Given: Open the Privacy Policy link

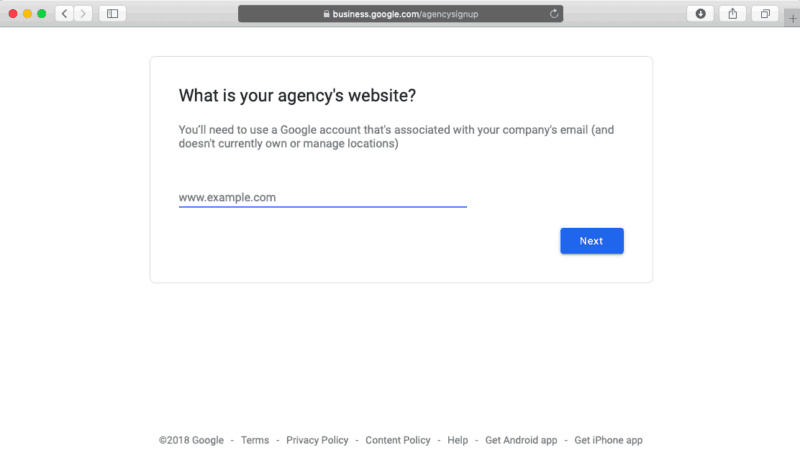Looking at the screenshot, I should tap(317, 440).
